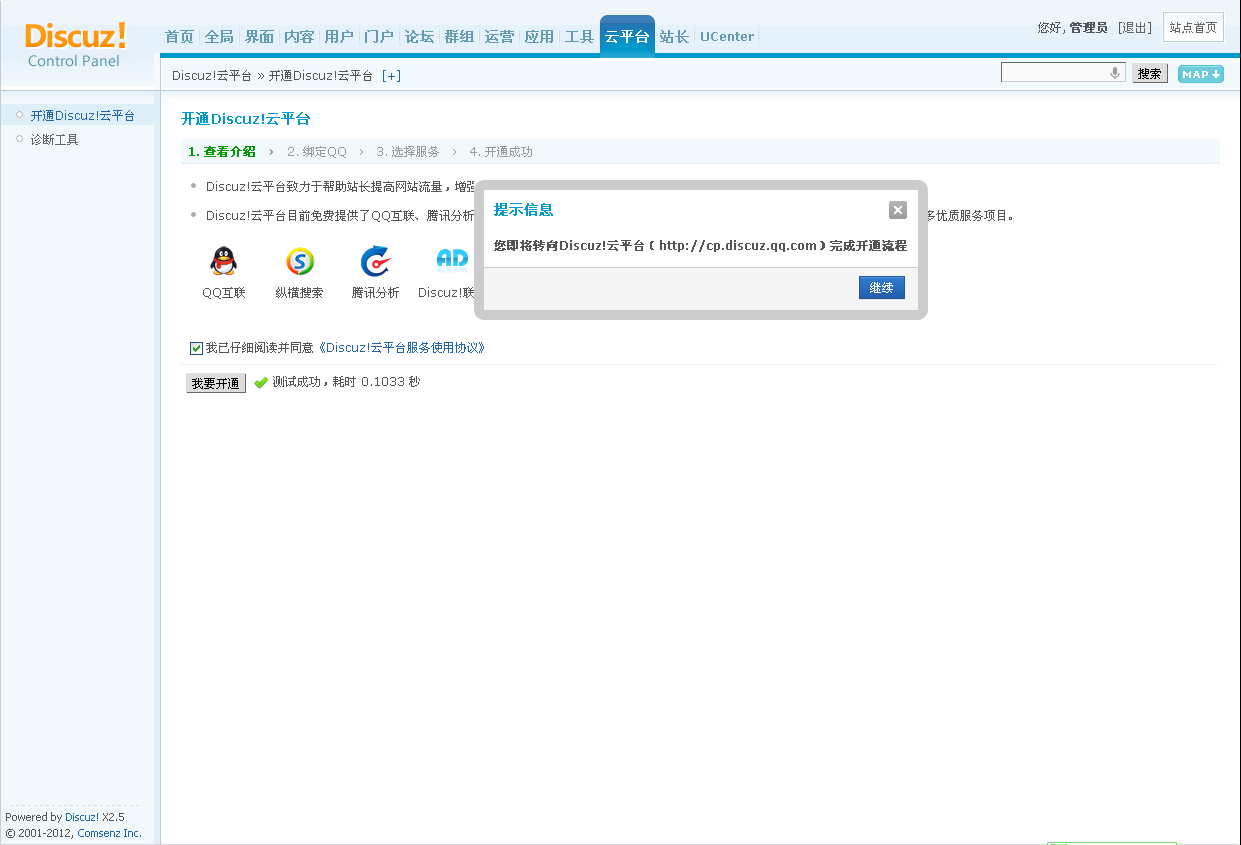Open the 界面 menu
This screenshot has height=845, width=1241.
coord(259,37)
